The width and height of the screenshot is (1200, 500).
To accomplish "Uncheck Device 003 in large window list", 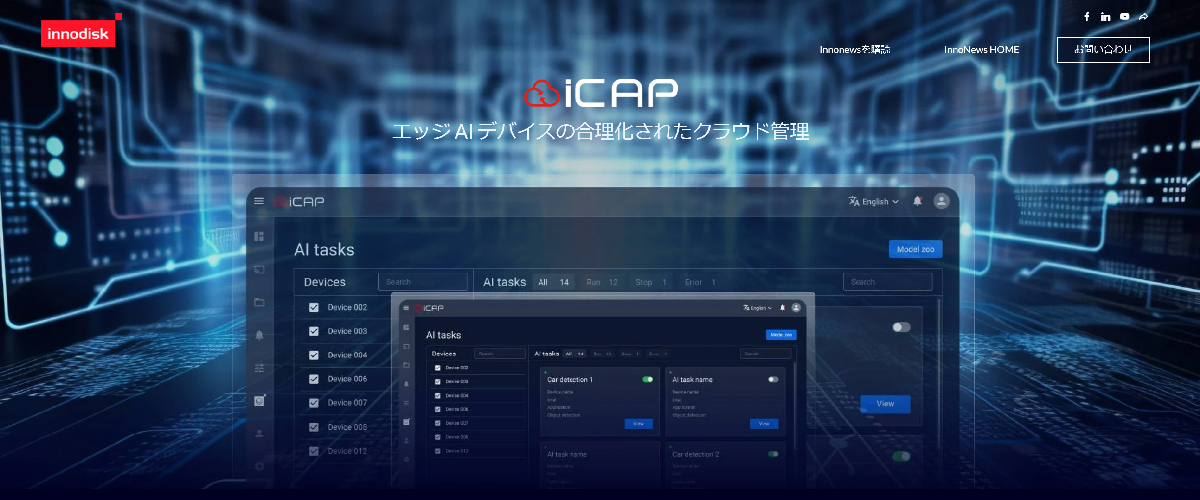I will 314,331.
